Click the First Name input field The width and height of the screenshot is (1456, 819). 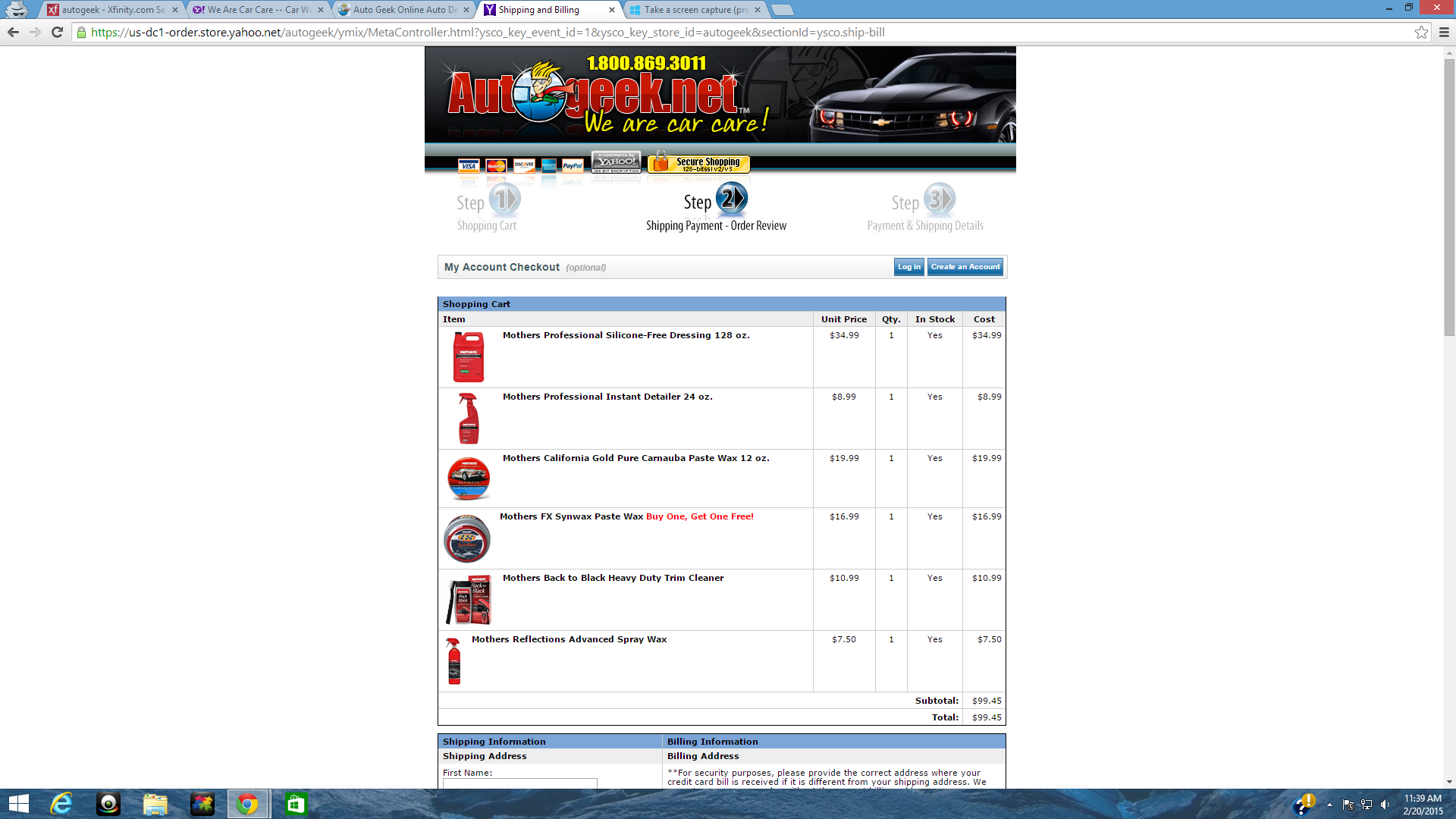point(519,783)
